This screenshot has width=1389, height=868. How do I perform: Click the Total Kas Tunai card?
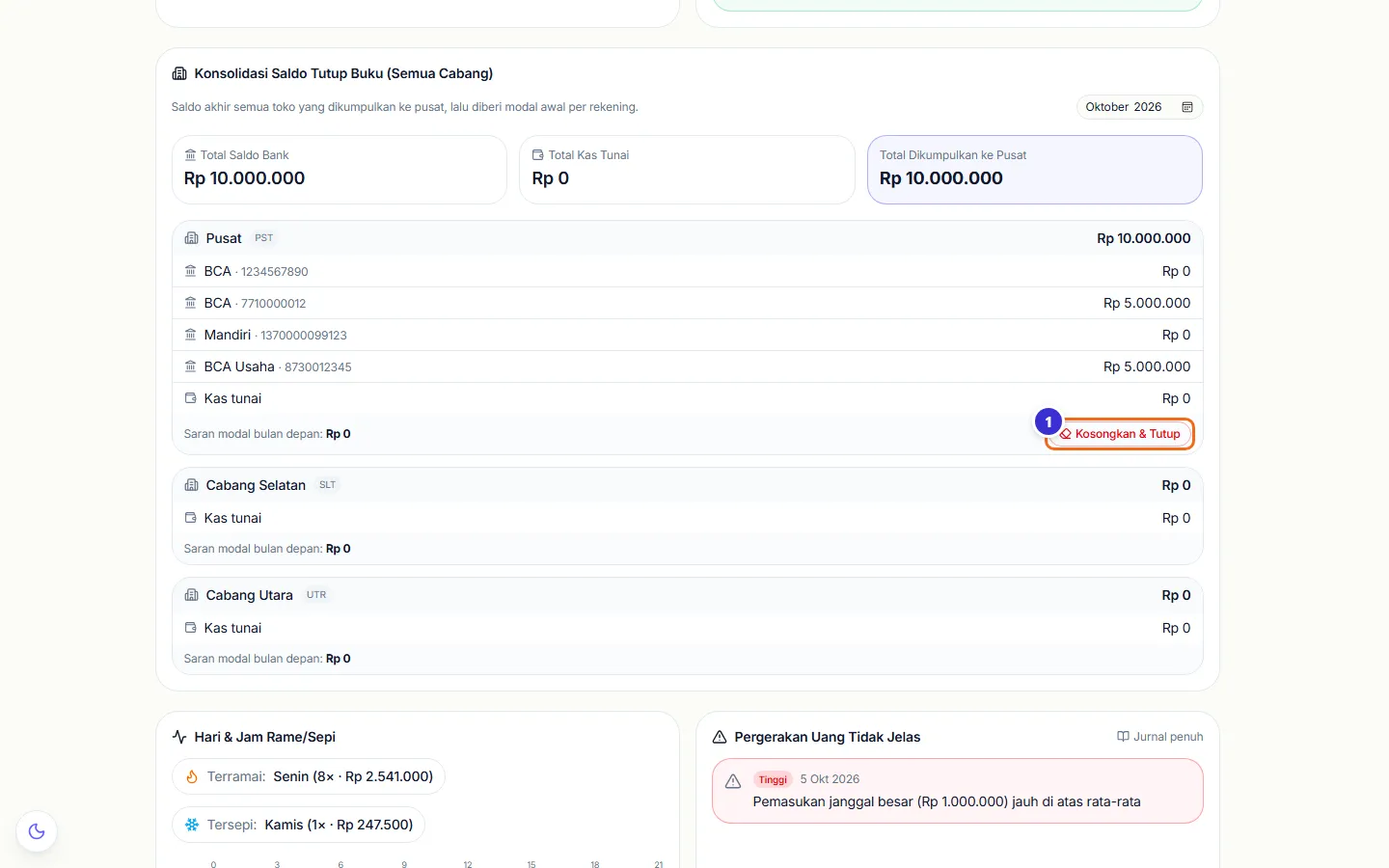pos(687,170)
